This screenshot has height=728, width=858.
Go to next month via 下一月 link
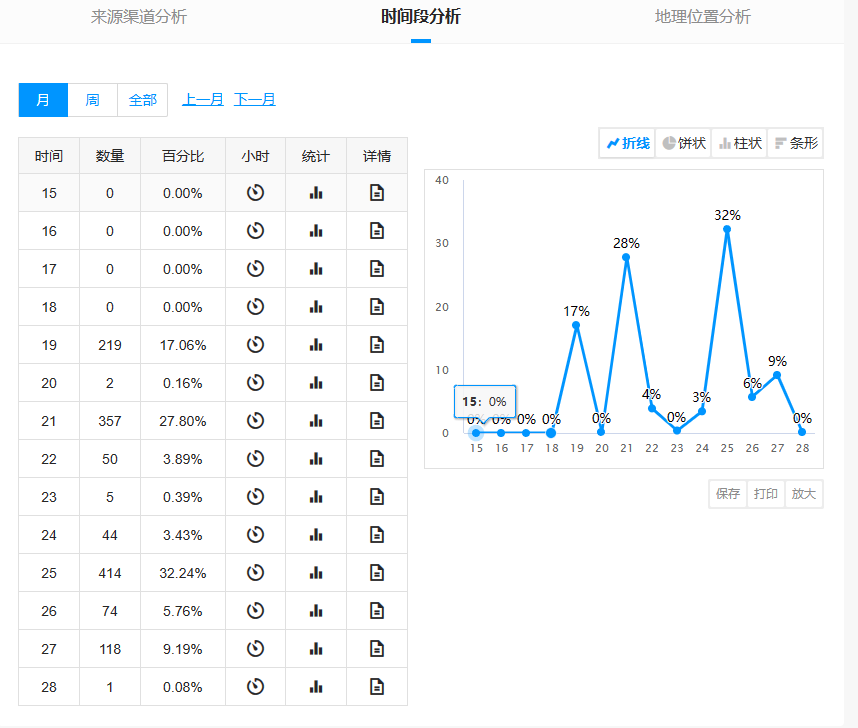[x=254, y=100]
